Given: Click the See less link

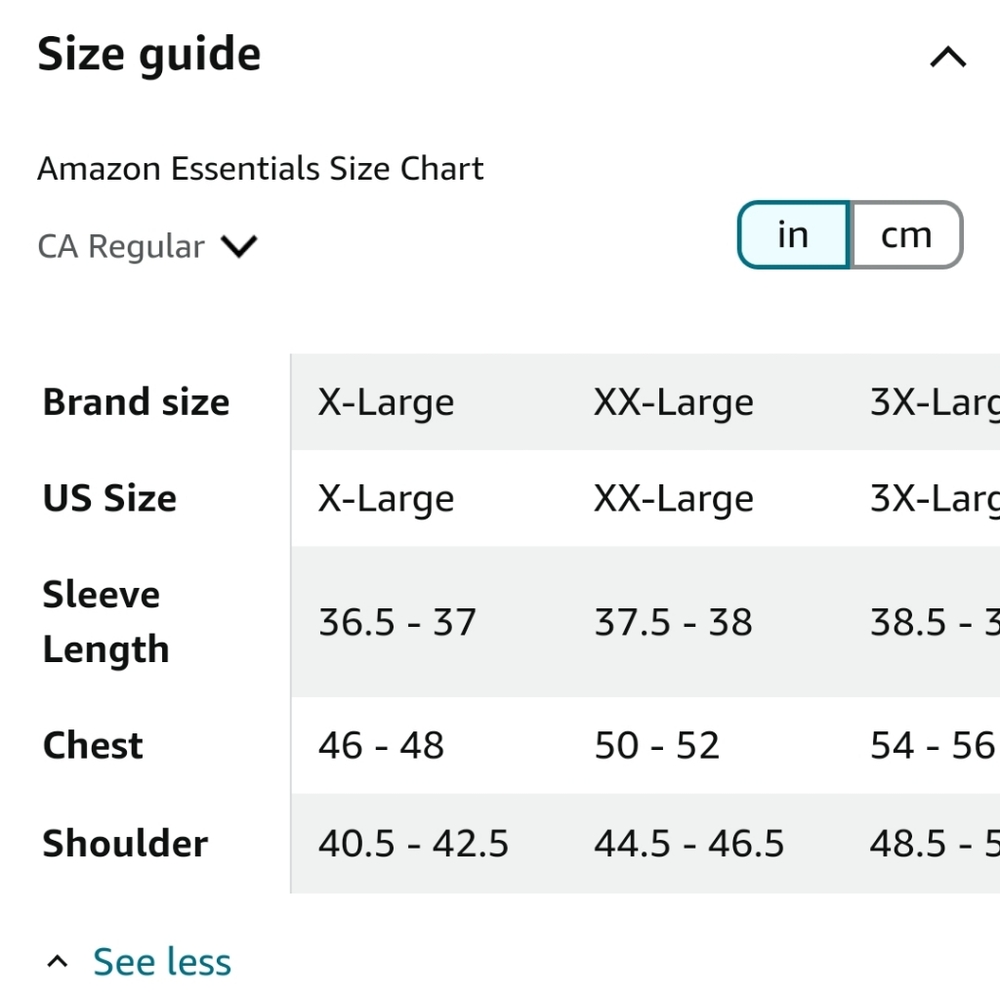Looking at the screenshot, I should (x=162, y=960).
